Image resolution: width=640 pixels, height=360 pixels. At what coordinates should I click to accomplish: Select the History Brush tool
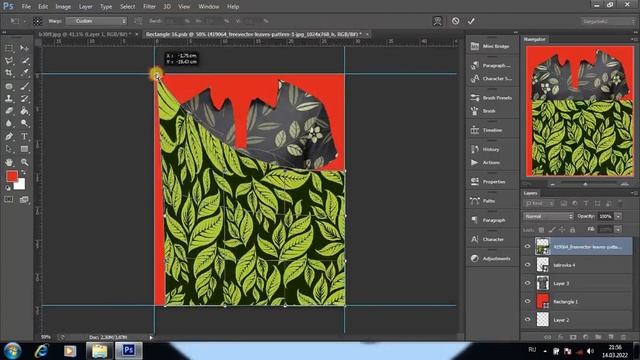(x=24, y=98)
